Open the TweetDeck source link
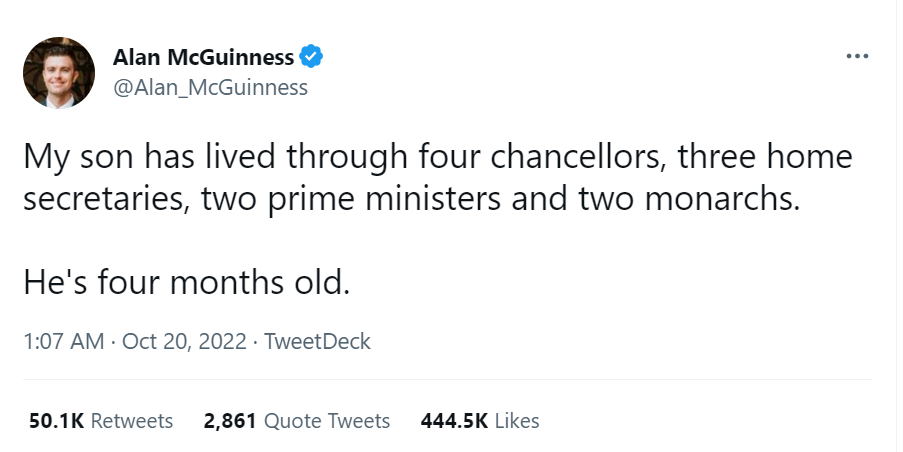Screen dimensions: 903x452 [x=317, y=341]
